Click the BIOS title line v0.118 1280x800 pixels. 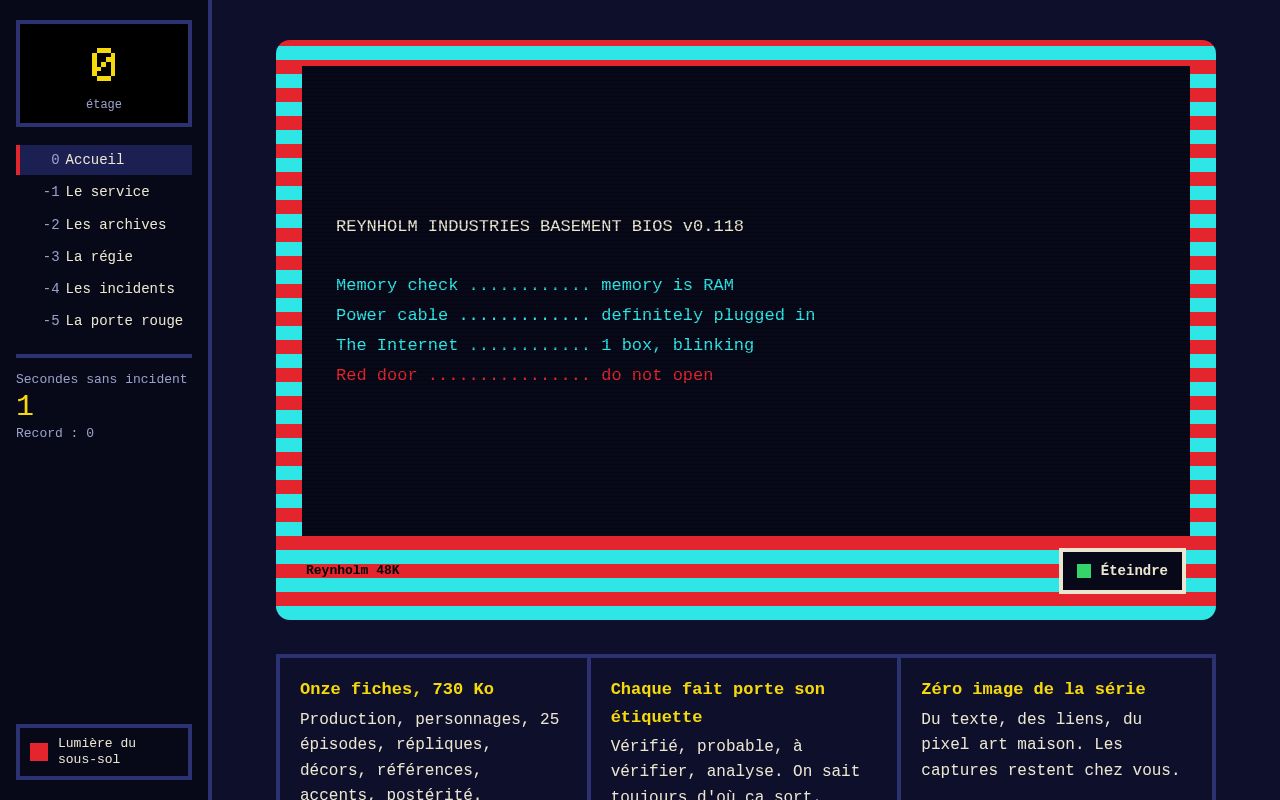(x=540, y=227)
